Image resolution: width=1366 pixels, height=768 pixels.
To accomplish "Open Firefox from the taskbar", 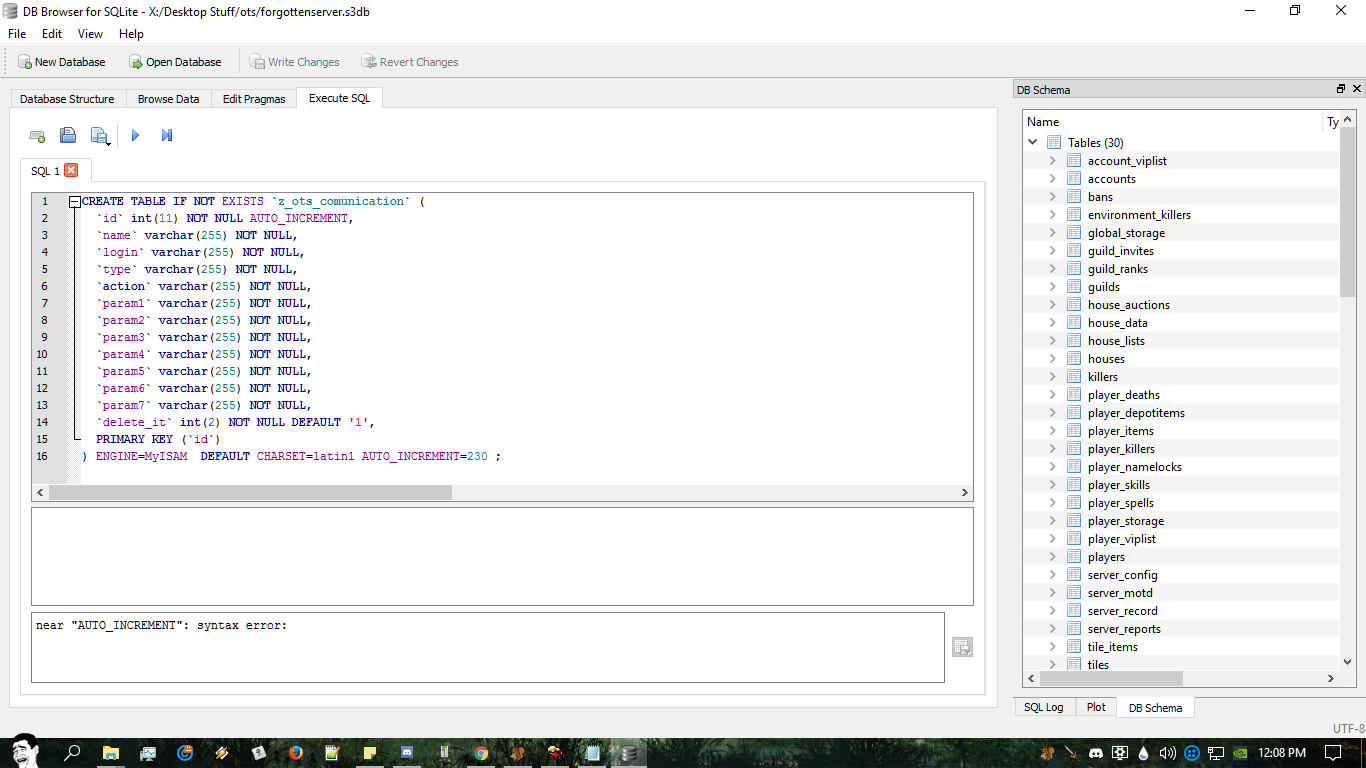I will pos(296,753).
